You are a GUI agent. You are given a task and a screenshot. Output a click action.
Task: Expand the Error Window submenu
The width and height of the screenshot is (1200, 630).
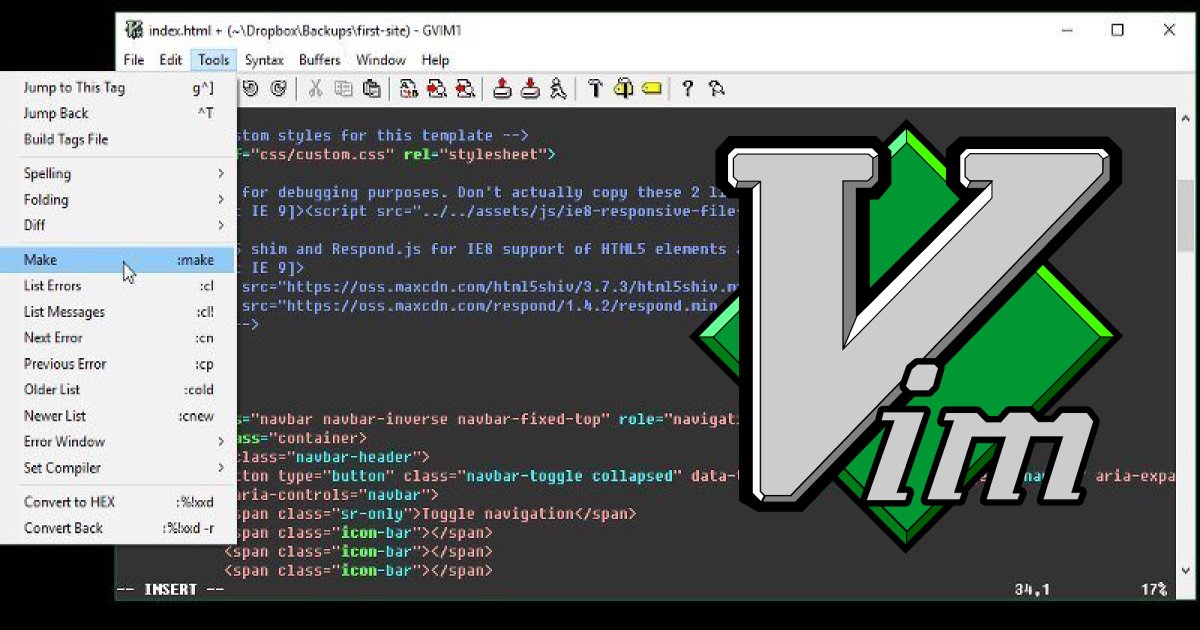pos(118,442)
